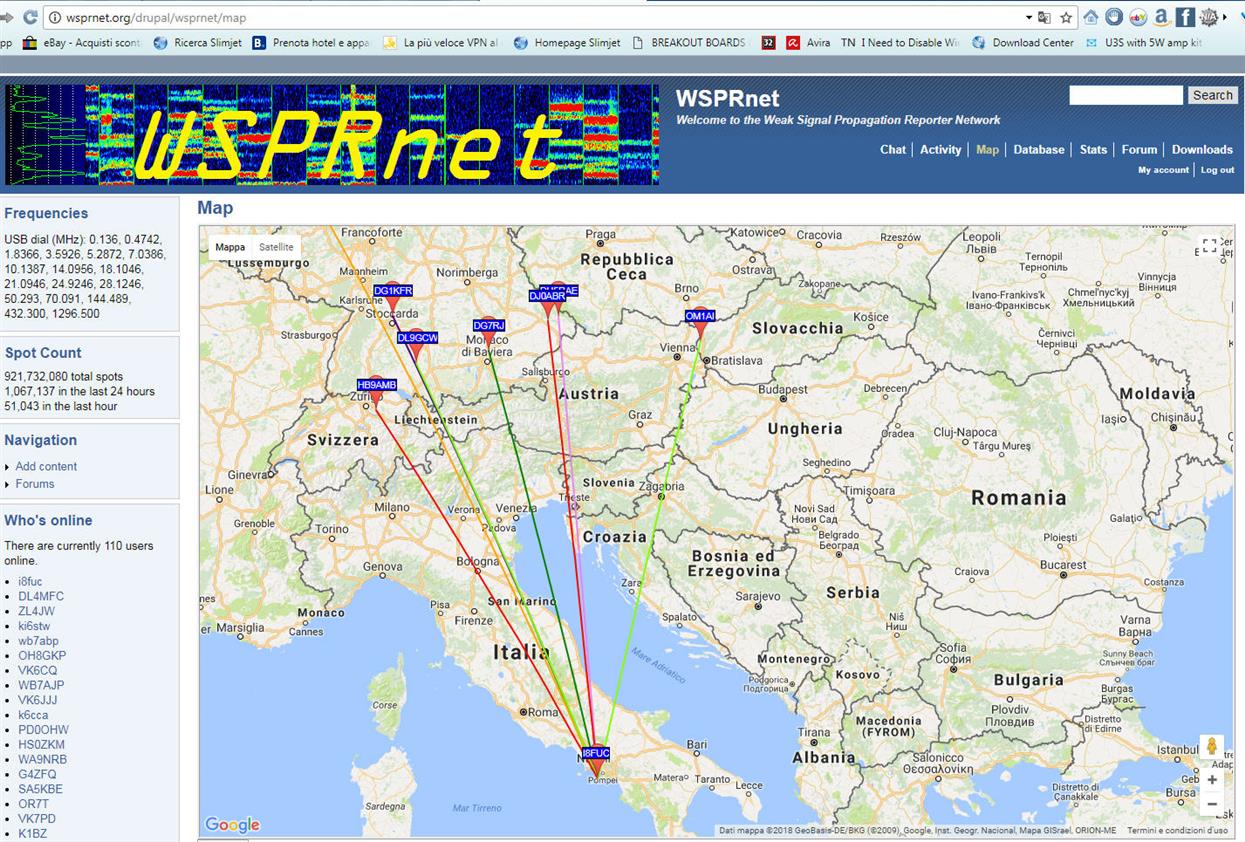Open user WA9NRB profile link
Image resolution: width=1245 pixels, height=842 pixels.
42,759
